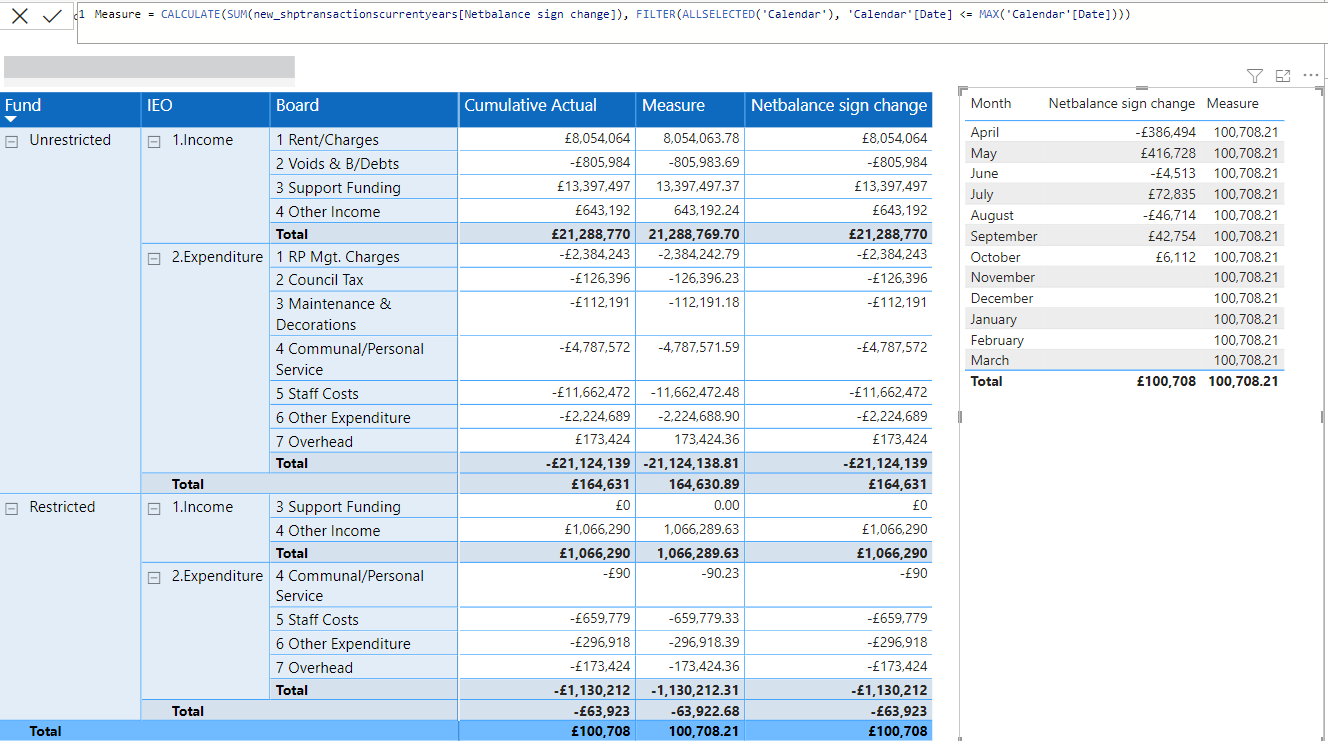This screenshot has width=1328, height=741.
Task: Select the April row in month table
Action: tap(1124, 132)
